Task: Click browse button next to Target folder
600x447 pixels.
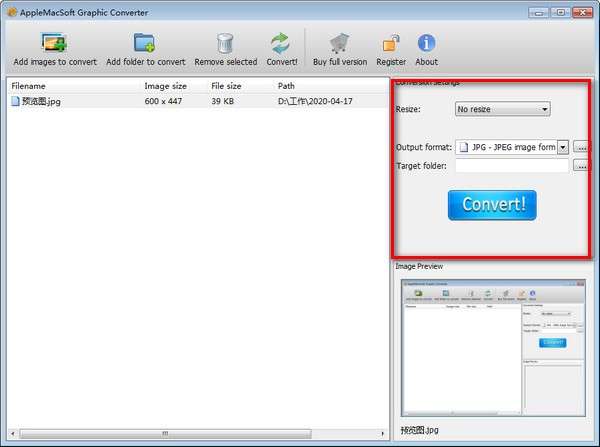Action: click(581, 166)
